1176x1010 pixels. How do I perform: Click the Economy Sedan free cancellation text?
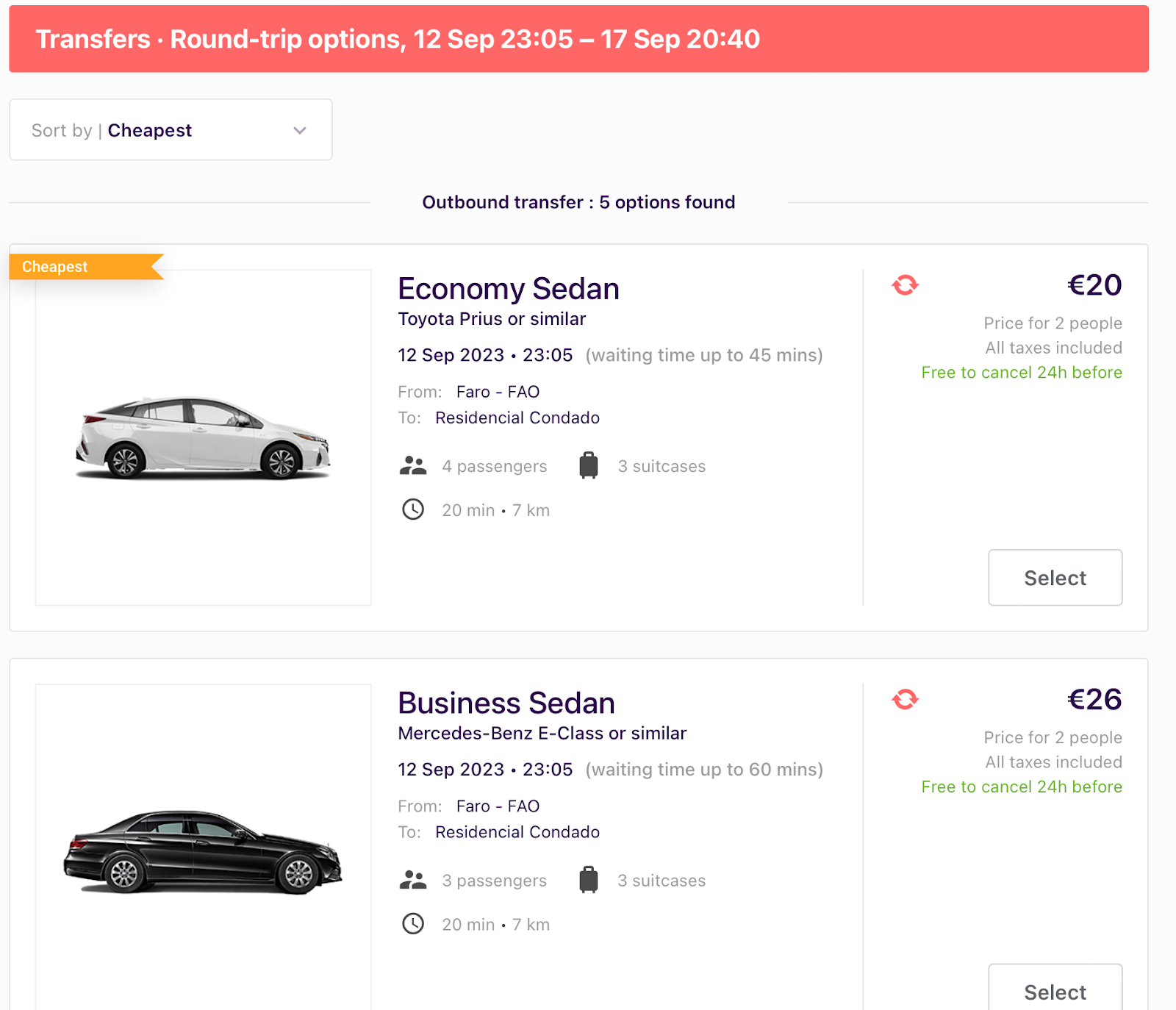click(1022, 373)
